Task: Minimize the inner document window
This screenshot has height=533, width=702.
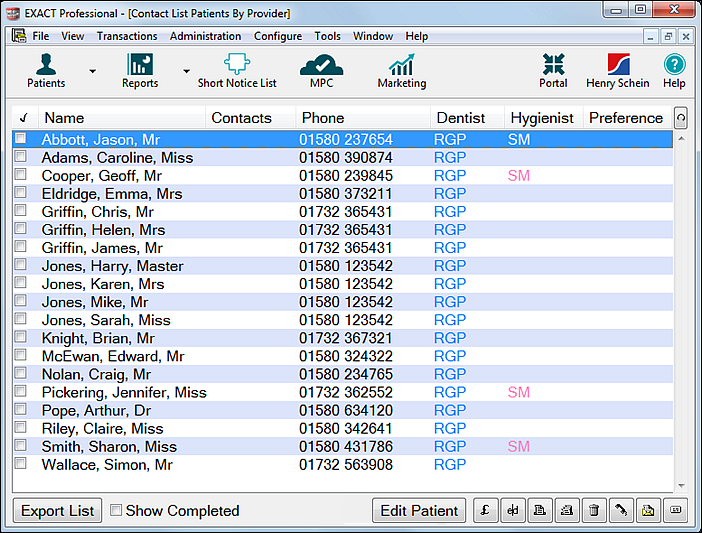Action: coord(651,36)
